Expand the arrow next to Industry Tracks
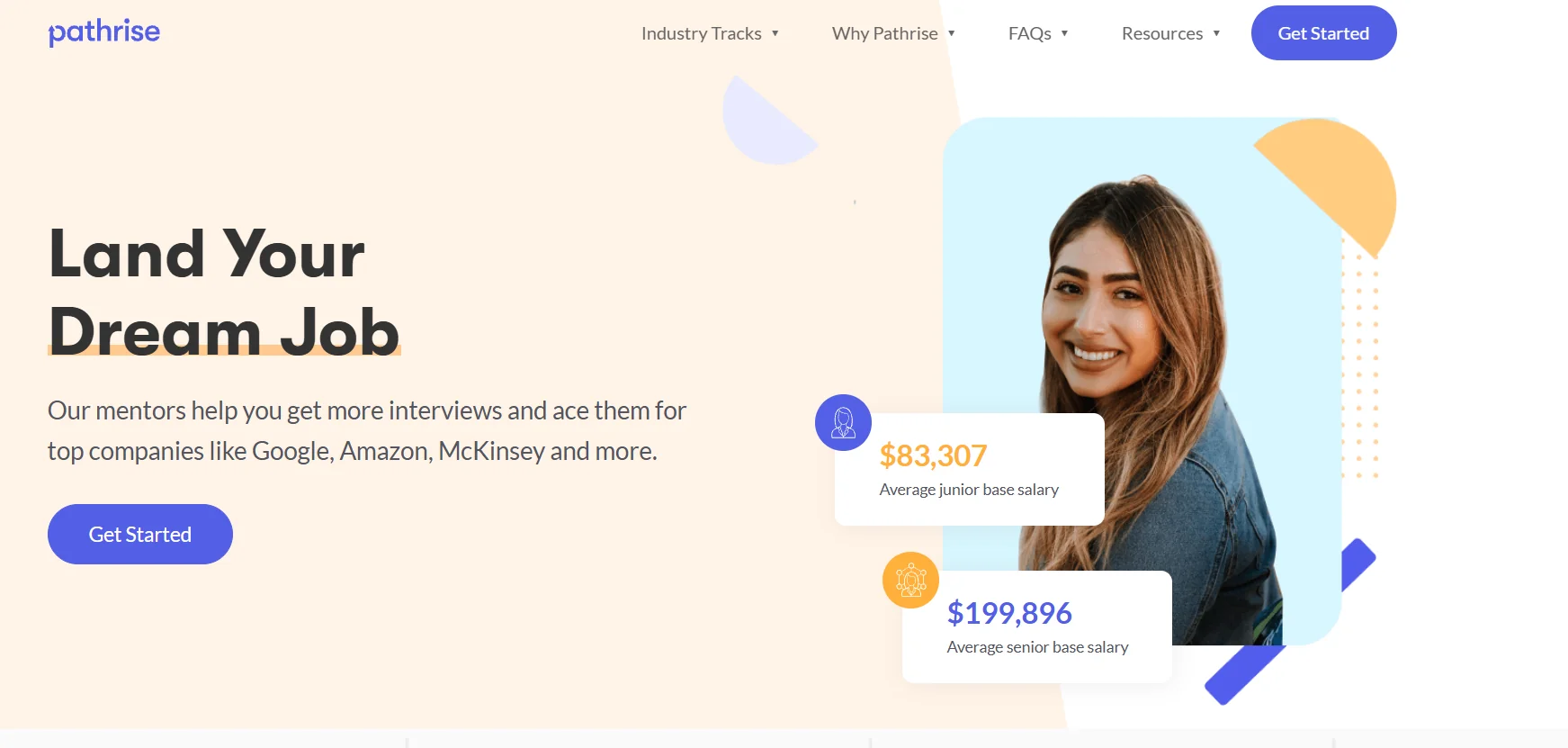Viewport: 1568px width, 748px height. coord(775,33)
